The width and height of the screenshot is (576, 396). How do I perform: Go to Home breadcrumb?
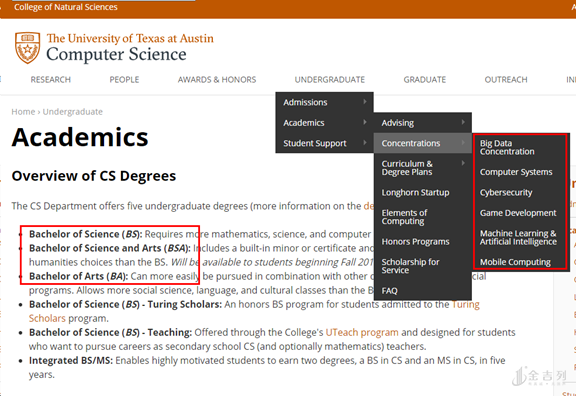click(x=23, y=112)
